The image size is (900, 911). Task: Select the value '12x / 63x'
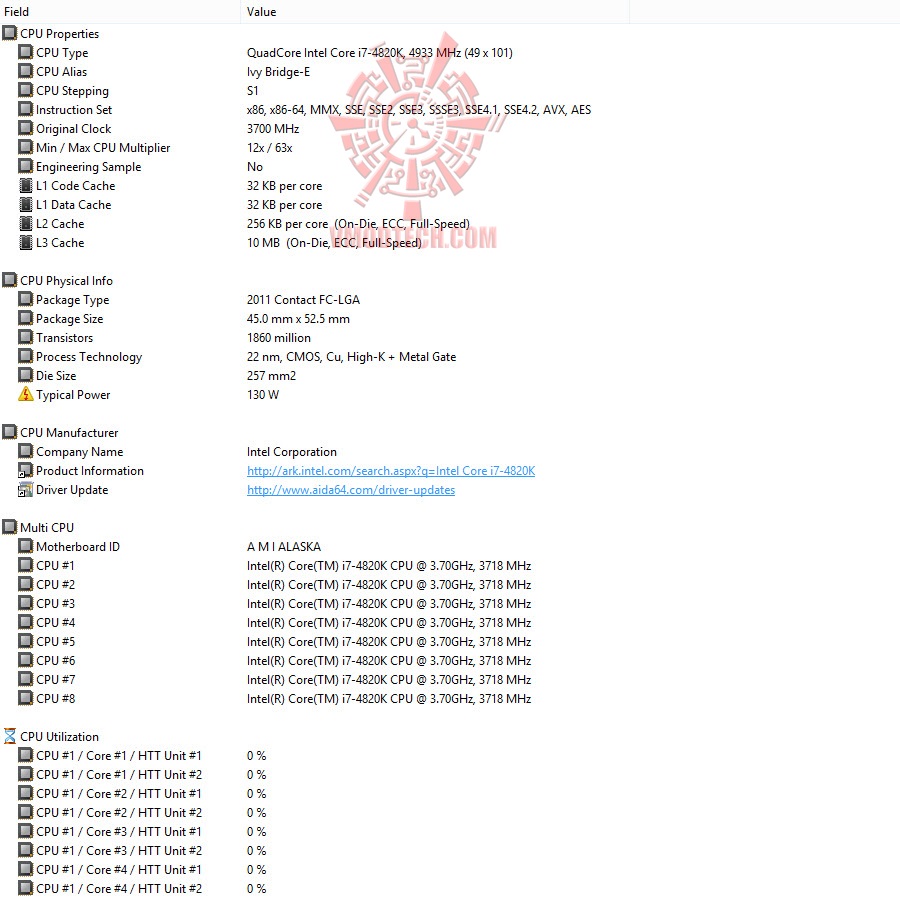tap(270, 148)
